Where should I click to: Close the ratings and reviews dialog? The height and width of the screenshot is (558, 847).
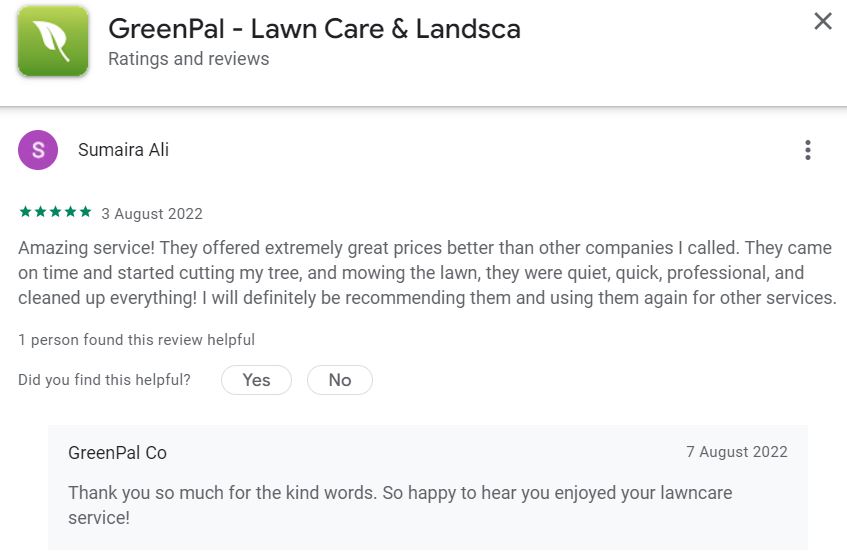point(822,21)
